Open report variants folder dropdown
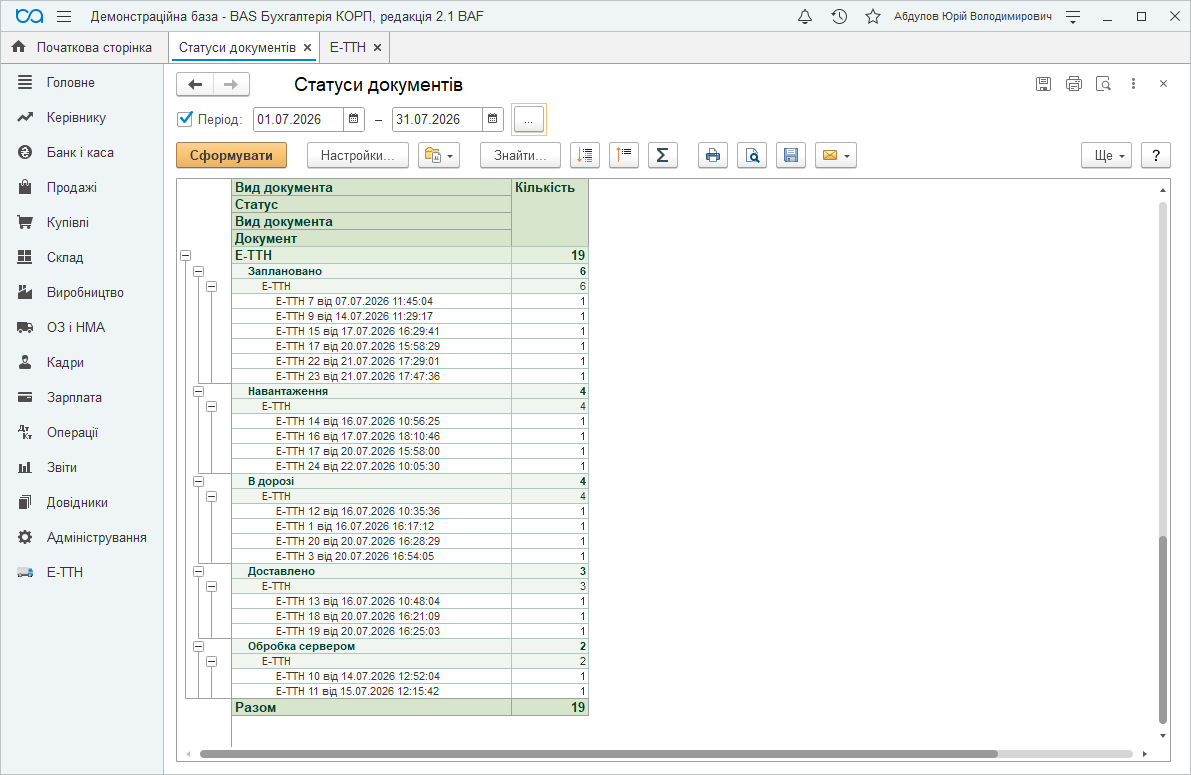 (439, 155)
